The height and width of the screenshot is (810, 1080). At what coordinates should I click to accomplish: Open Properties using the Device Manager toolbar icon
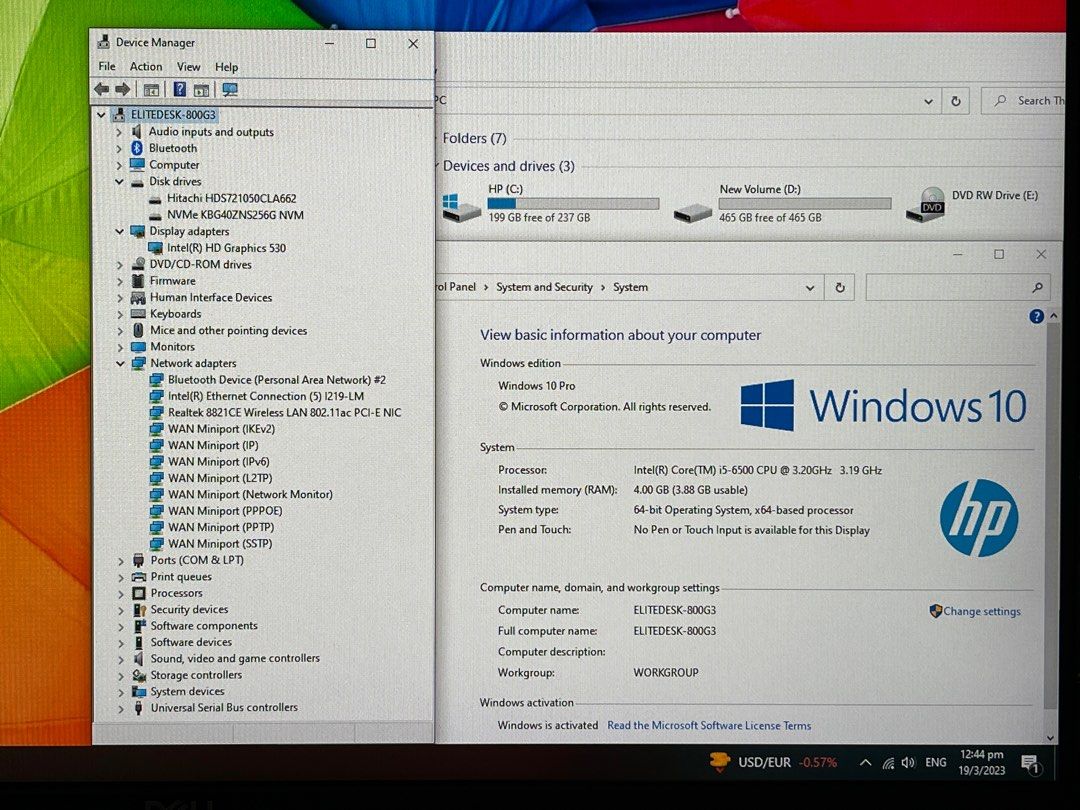151,89
